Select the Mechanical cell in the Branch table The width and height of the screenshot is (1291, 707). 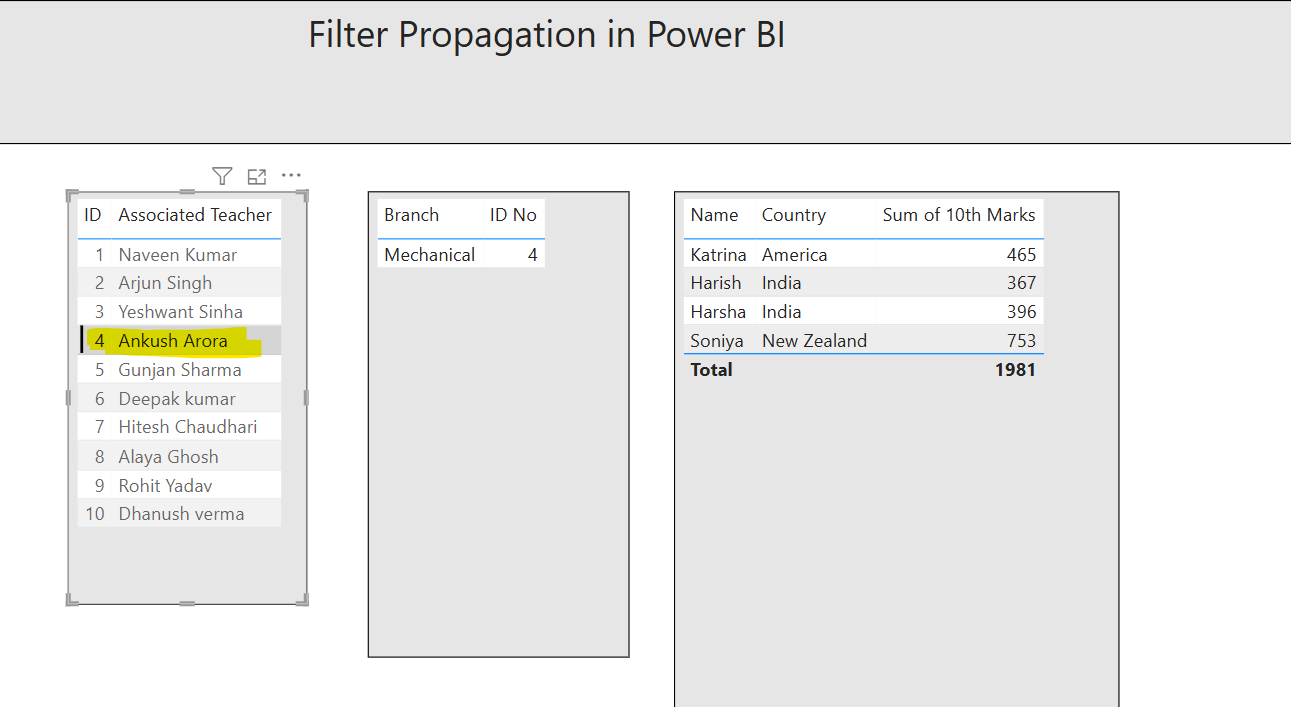[x=429, y=254]
